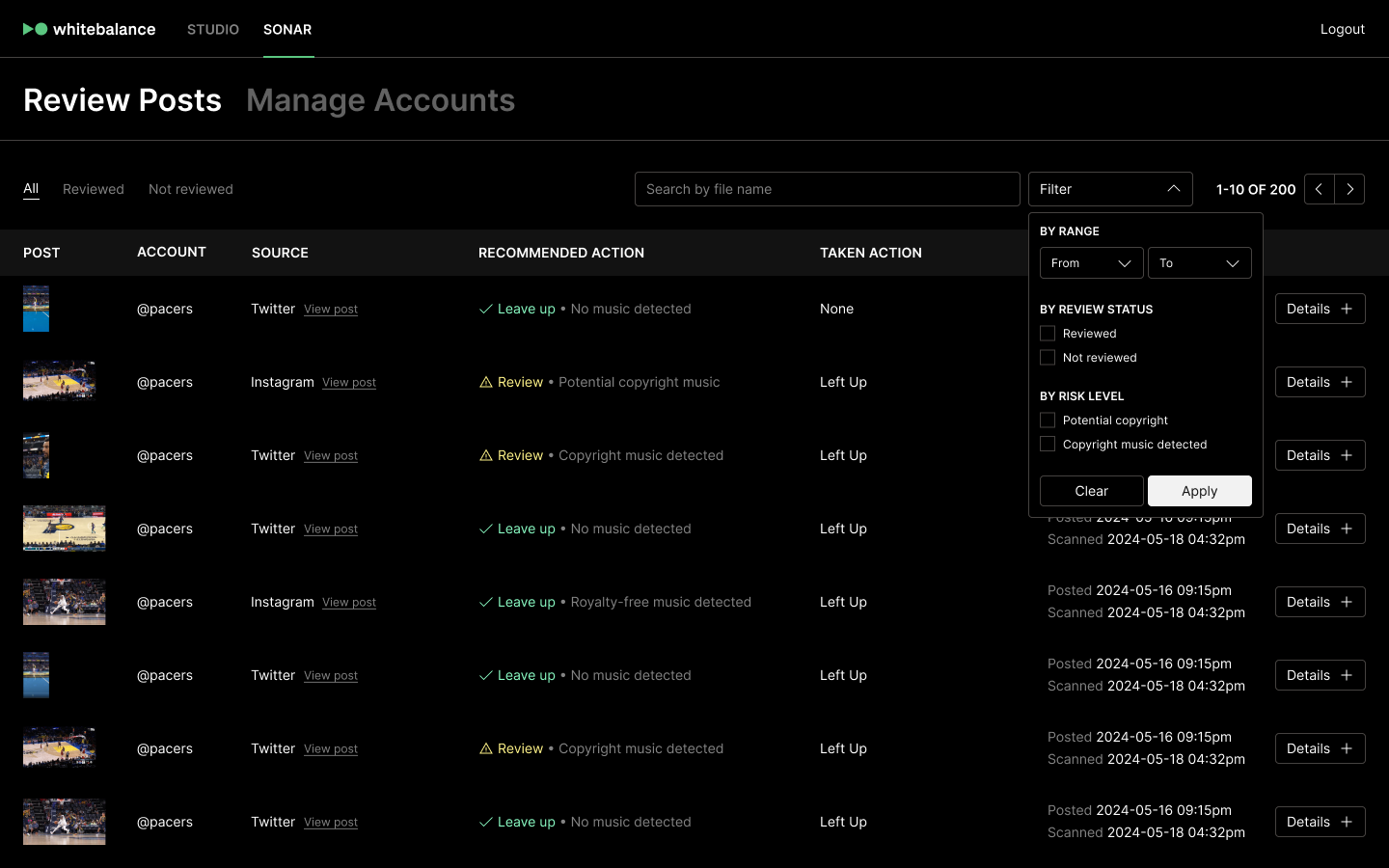Click warning icon on Potential copyright music row
The width and height of the screenshot is (1389, 868).
(x=486, y=382)
